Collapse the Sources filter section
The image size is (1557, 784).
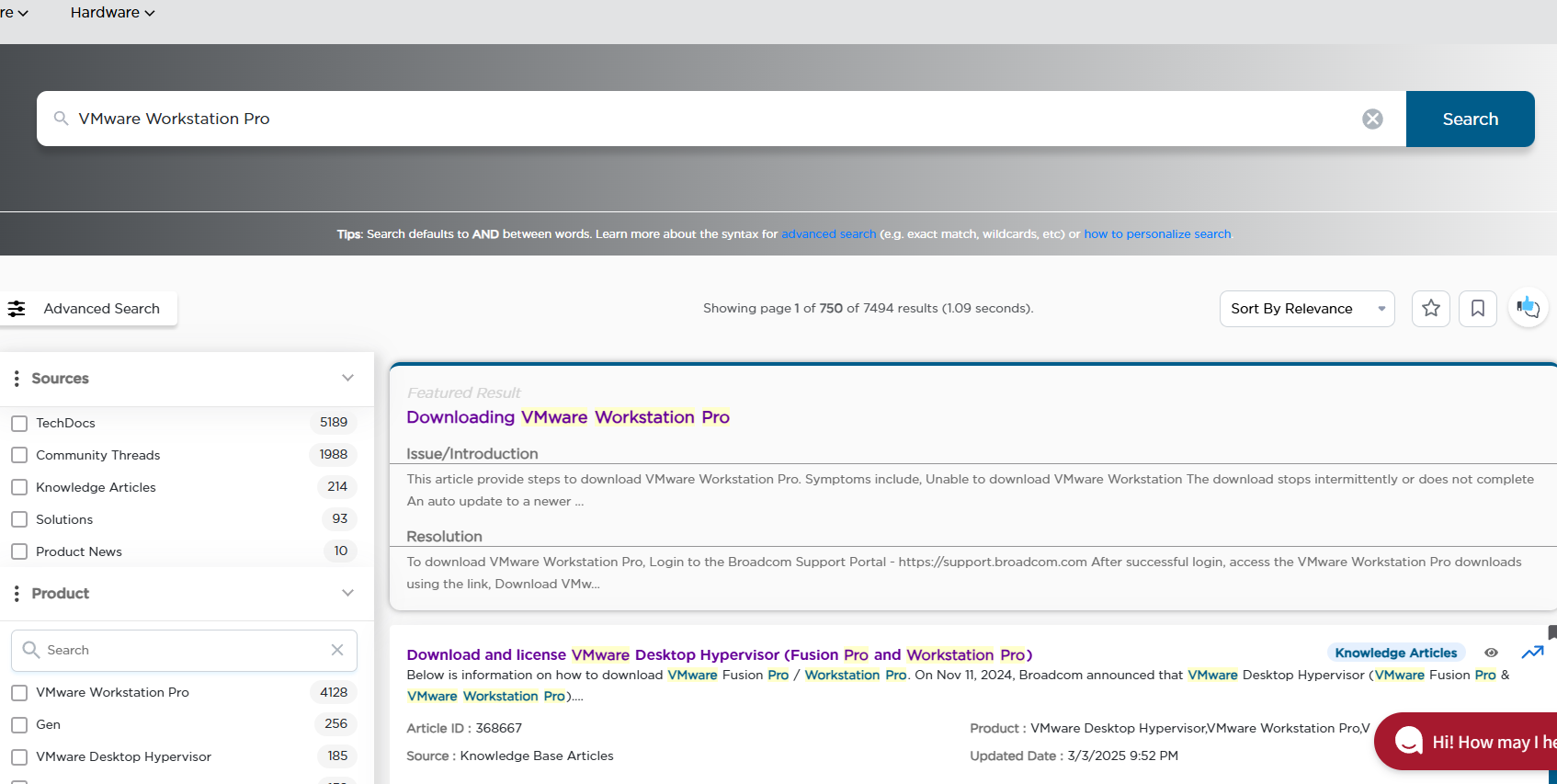point(347,378)
